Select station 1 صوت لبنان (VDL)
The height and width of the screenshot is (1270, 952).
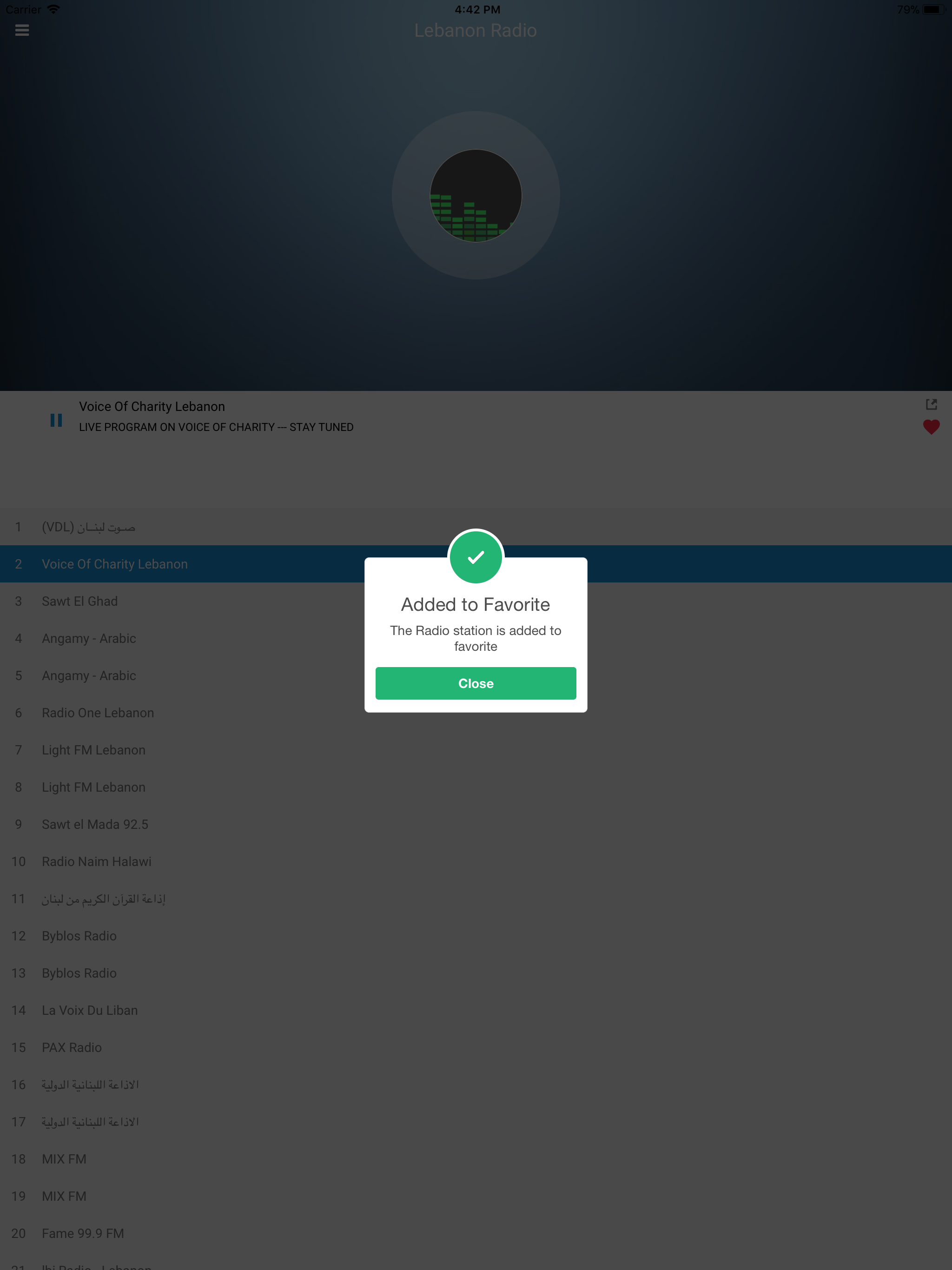click(476, 527)
